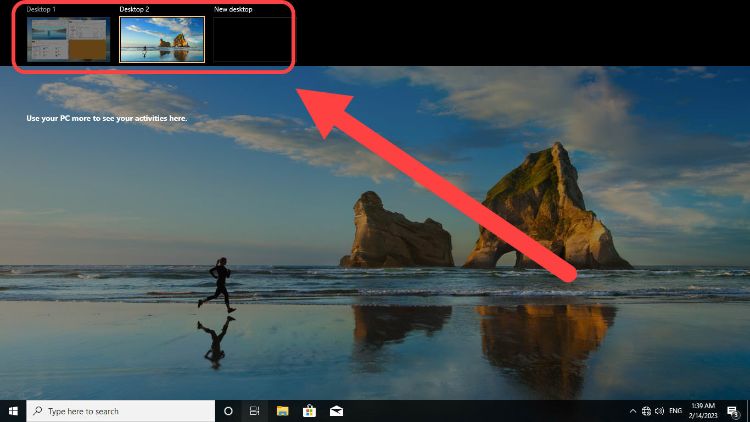Click the 'Type here to search' box

pyautogui.click(x=120, y=411)
